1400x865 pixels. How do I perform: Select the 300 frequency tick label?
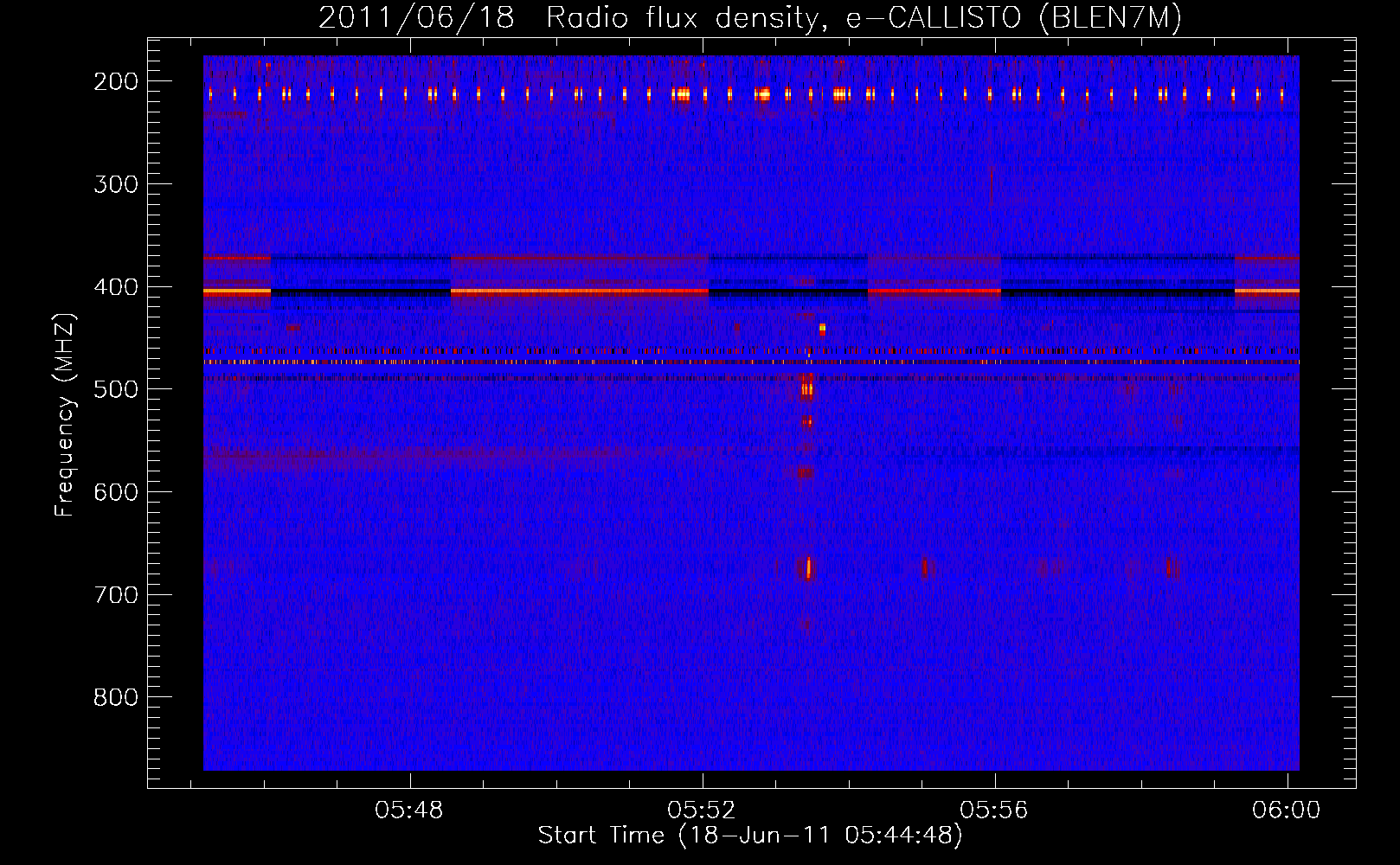tap(116, 184)
